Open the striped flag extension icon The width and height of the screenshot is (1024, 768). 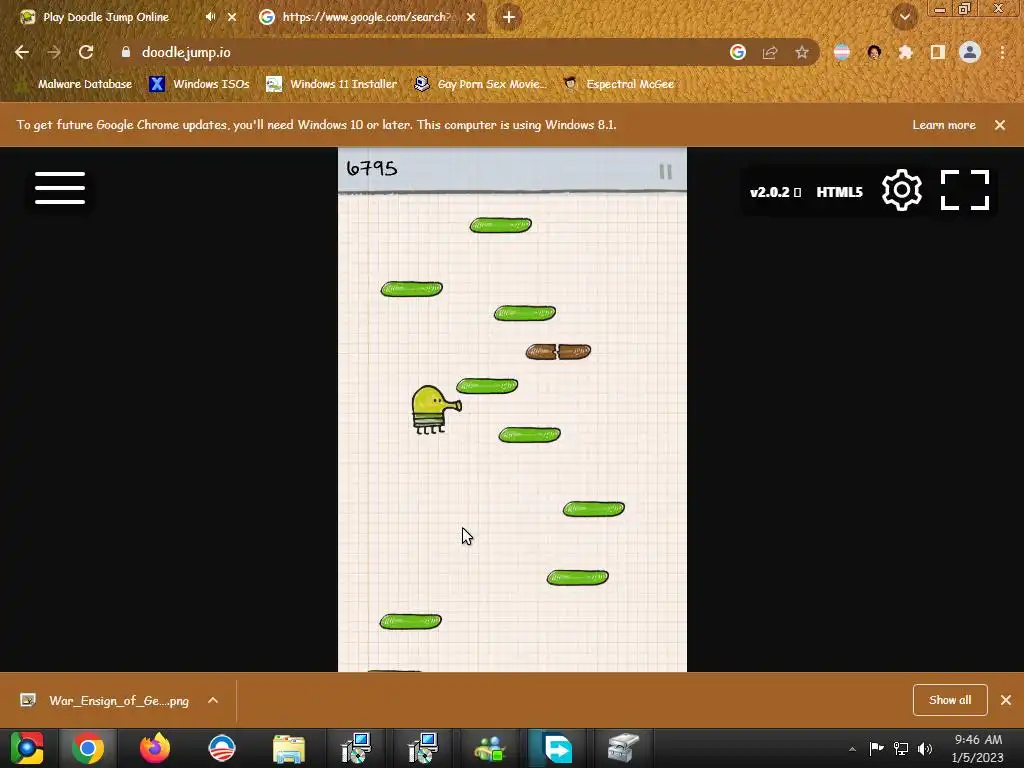click(x=842, y=52)
